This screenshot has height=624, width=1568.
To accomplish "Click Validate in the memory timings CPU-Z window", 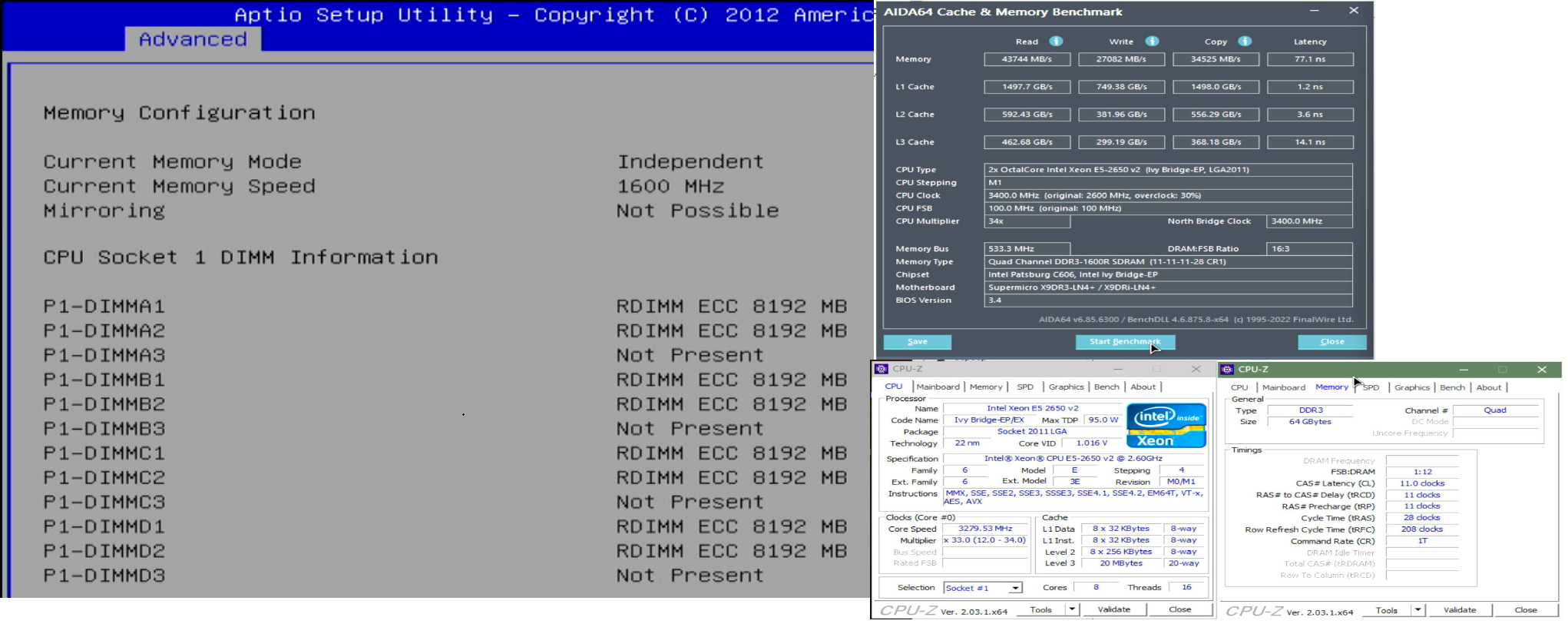I will pos(1460,610).
